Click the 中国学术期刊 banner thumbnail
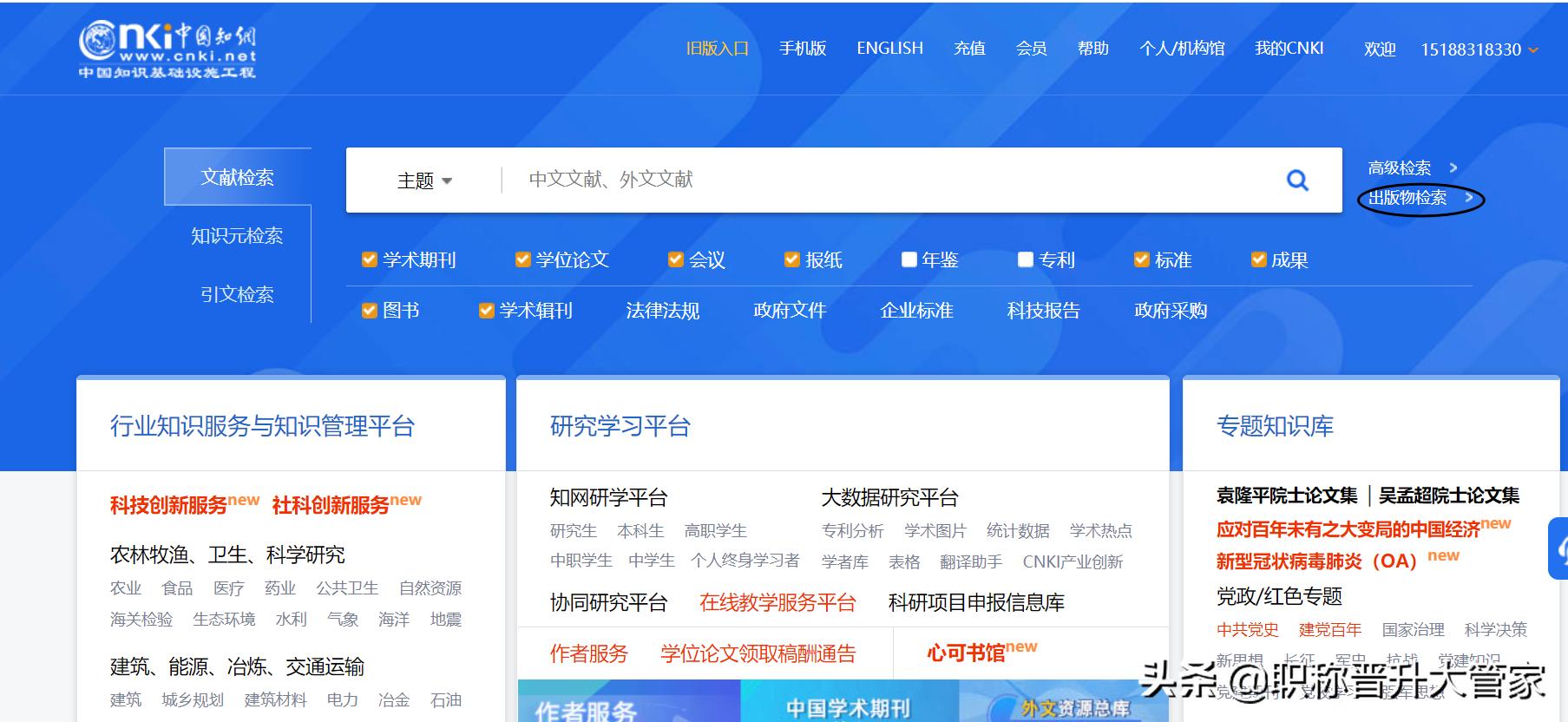 [849, 701]
